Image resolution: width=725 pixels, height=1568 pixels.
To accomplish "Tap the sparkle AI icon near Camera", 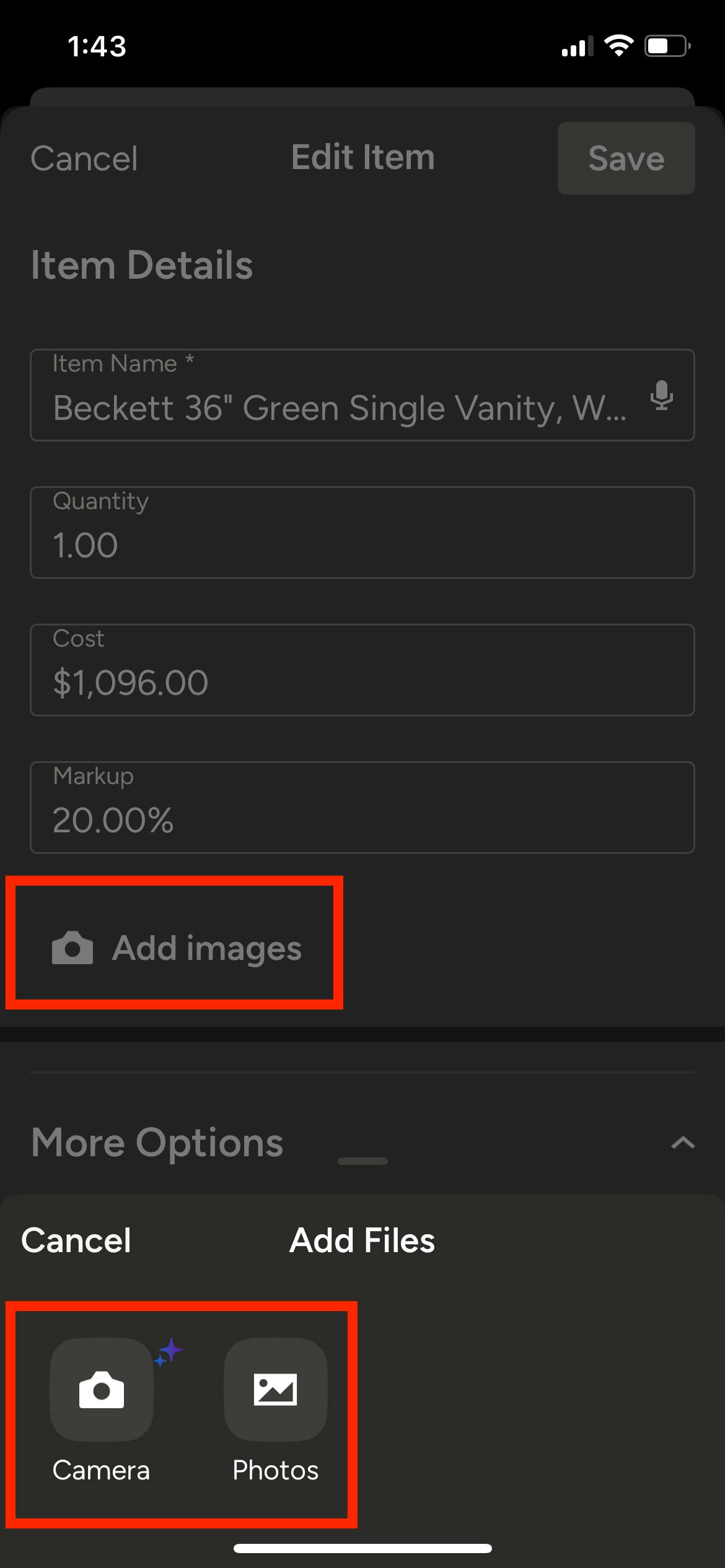I will coord(169,1352).
